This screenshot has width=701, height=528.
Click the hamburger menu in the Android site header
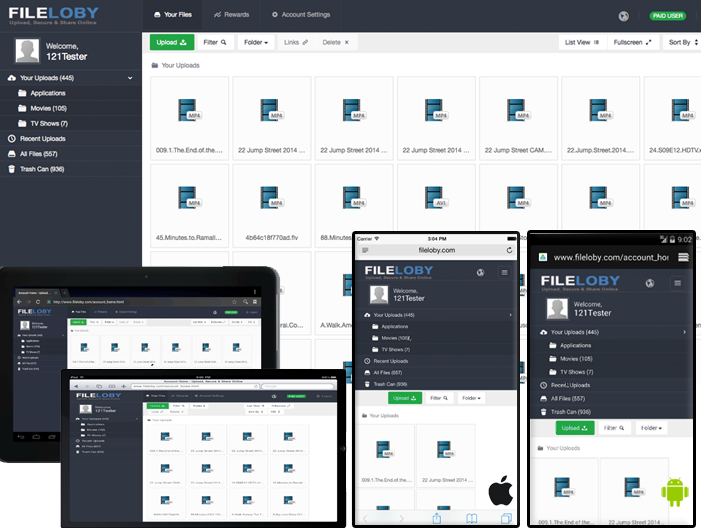(677, 283)
